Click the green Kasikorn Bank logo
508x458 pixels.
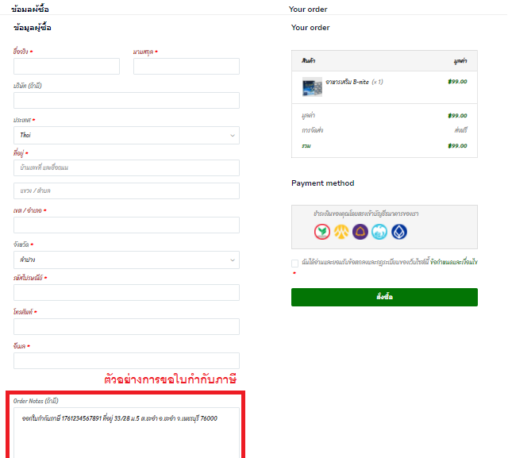pyautogui.click(x=322, y=232)
